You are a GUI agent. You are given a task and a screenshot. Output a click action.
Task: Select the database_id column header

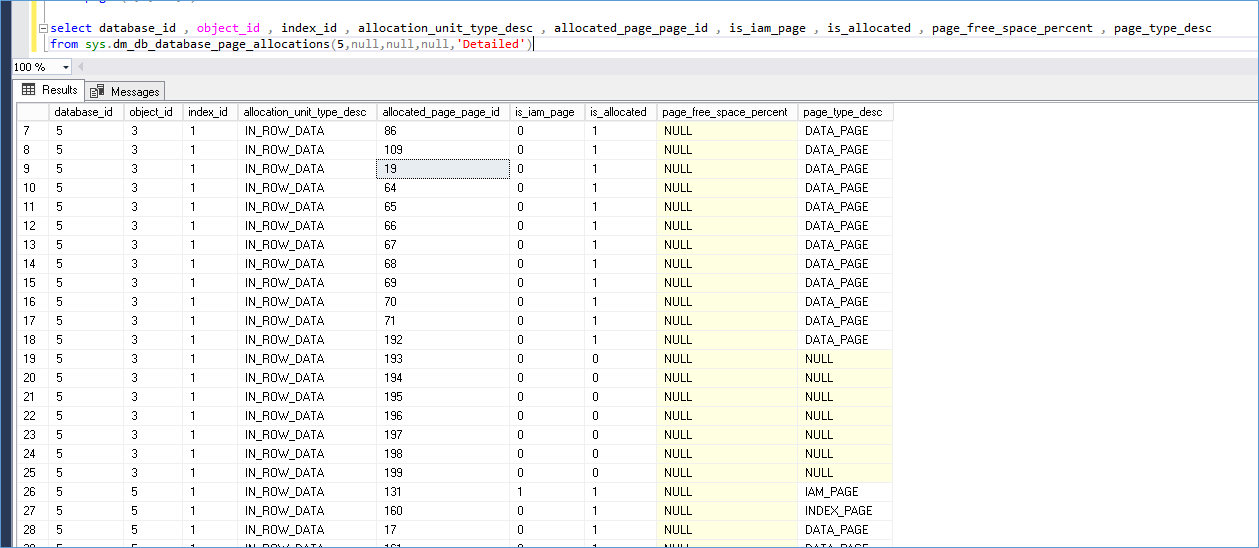86,112
